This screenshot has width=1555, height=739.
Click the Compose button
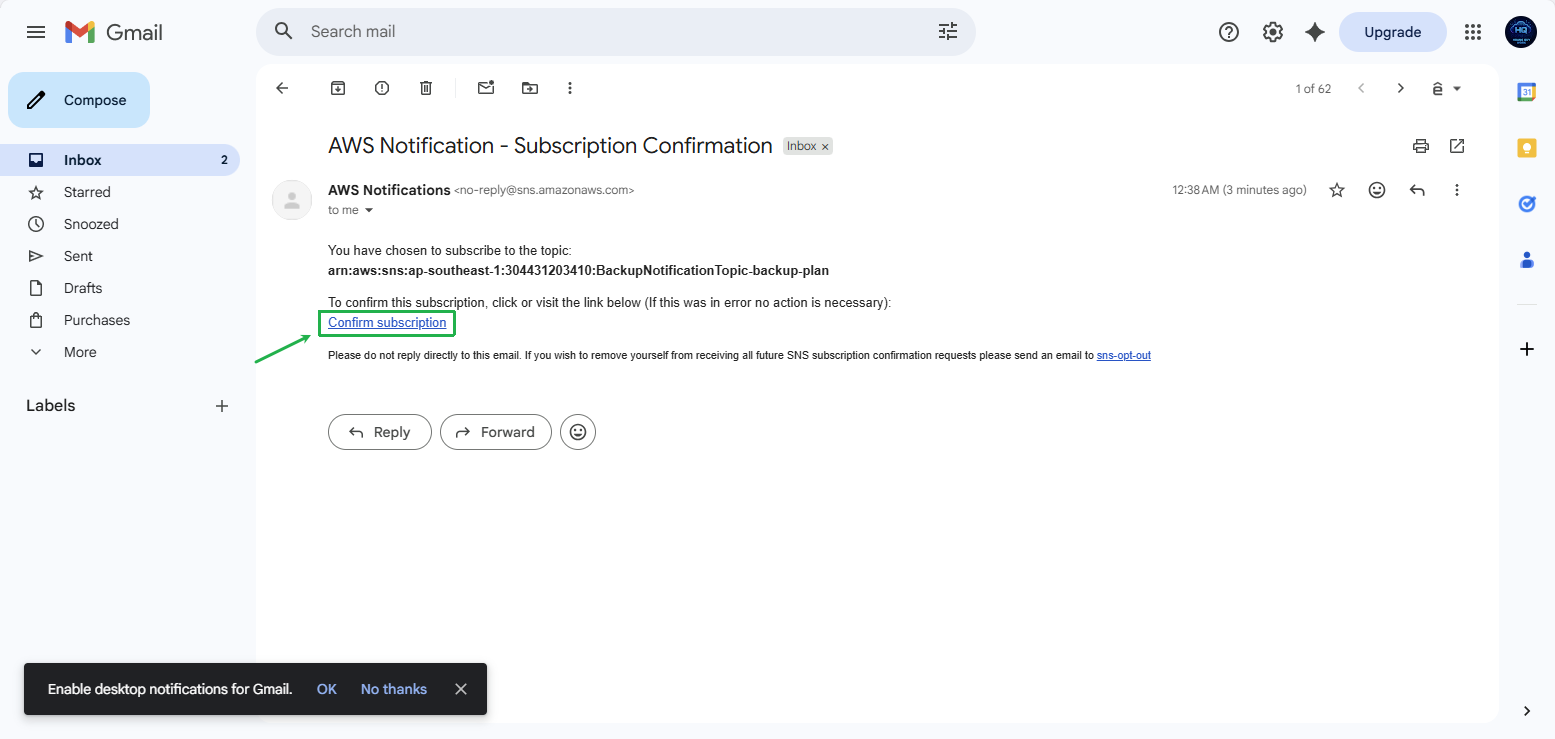(x=79, y=100)
